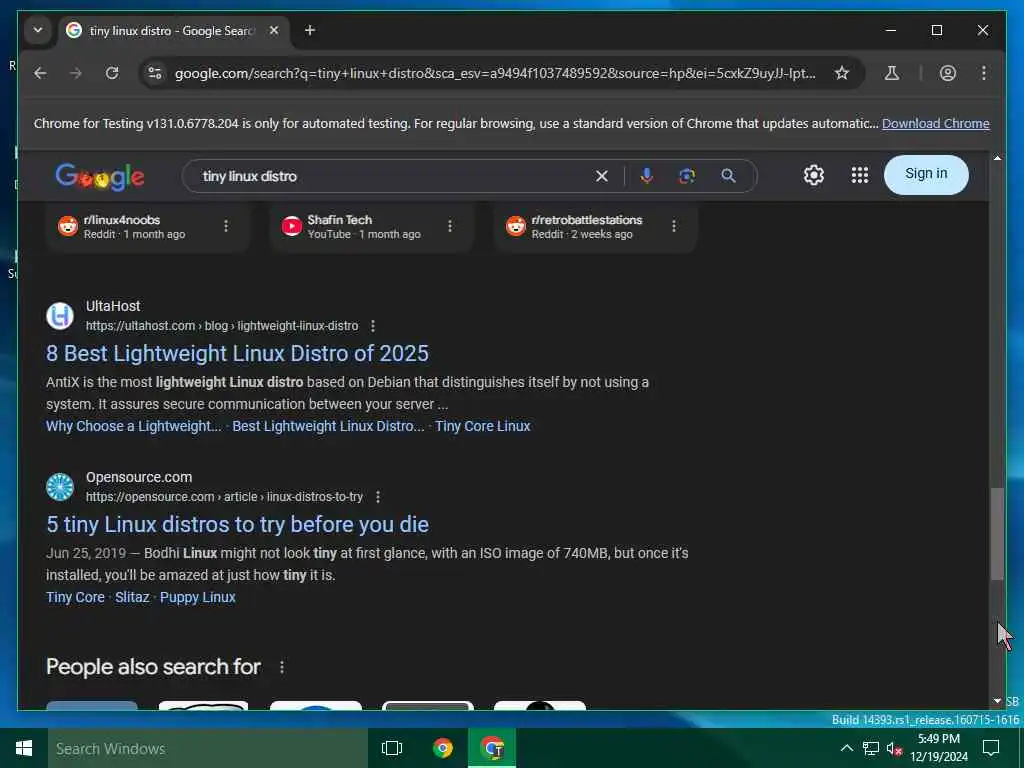Click the Google logo
This screenshot has width=1024, height=768.
pos(100,176)
